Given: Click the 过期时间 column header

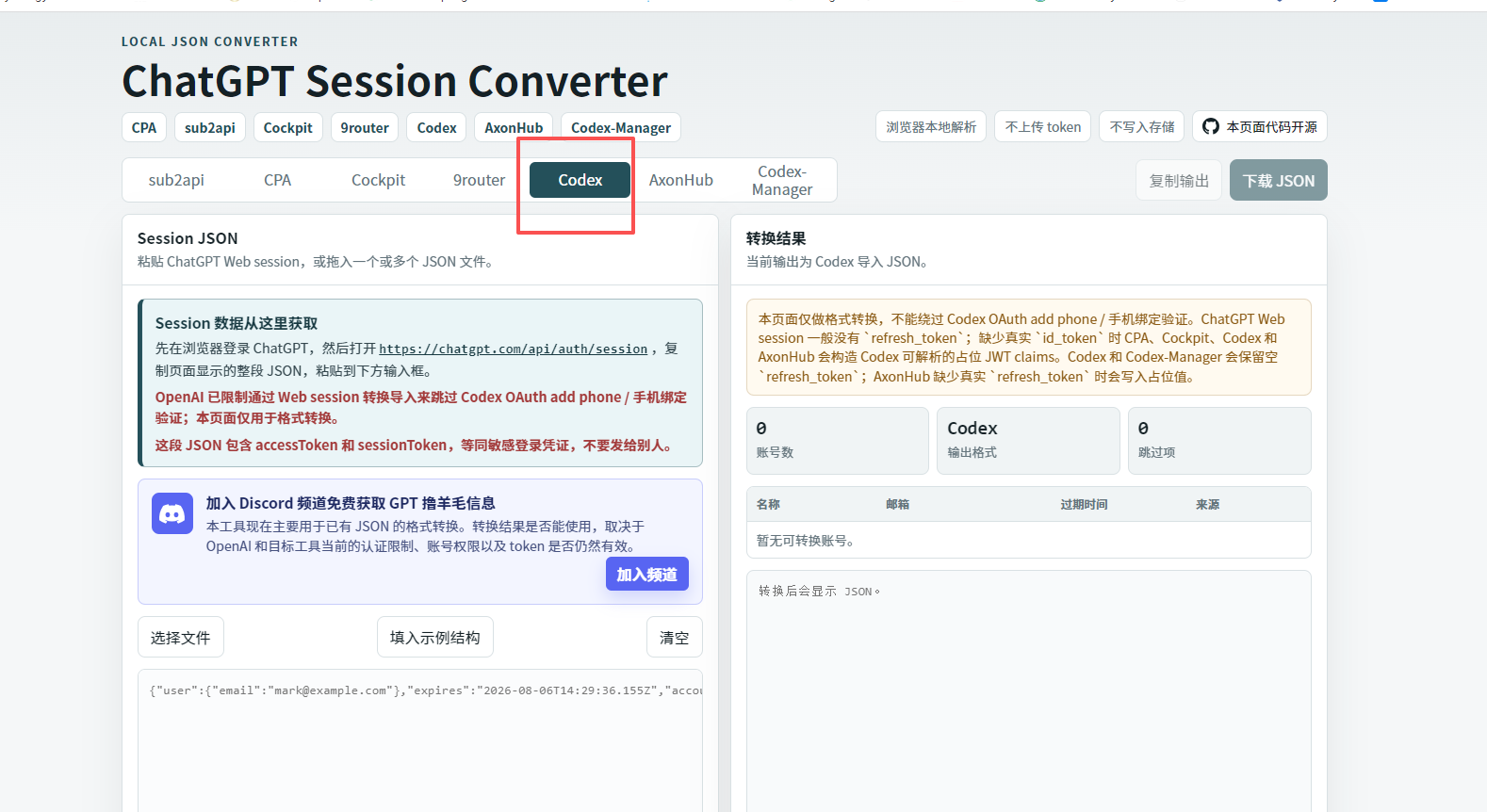Looking at the screenshot, I should tap(1084, 504).
